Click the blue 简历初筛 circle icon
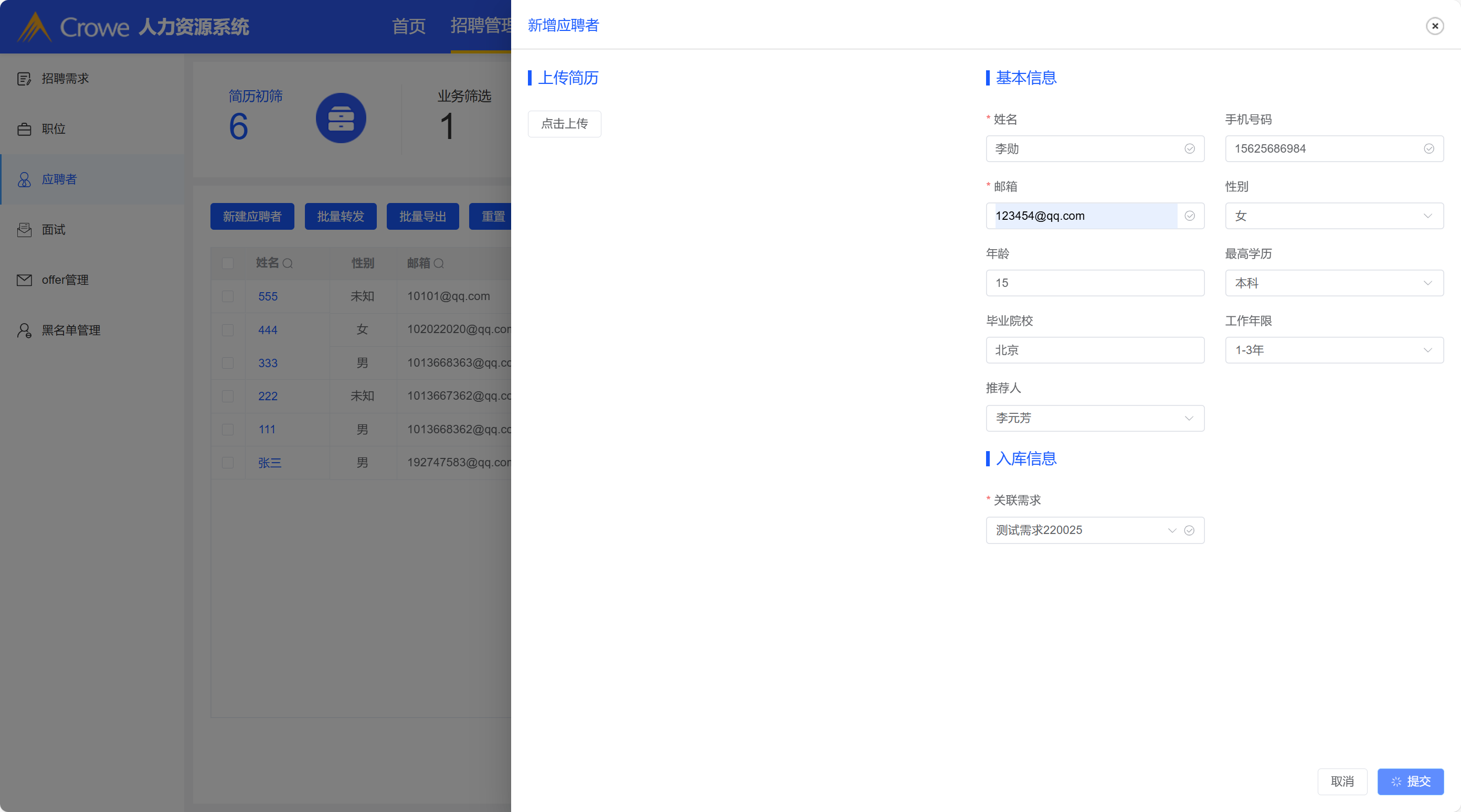1461x812 pixels. (341, 118)
